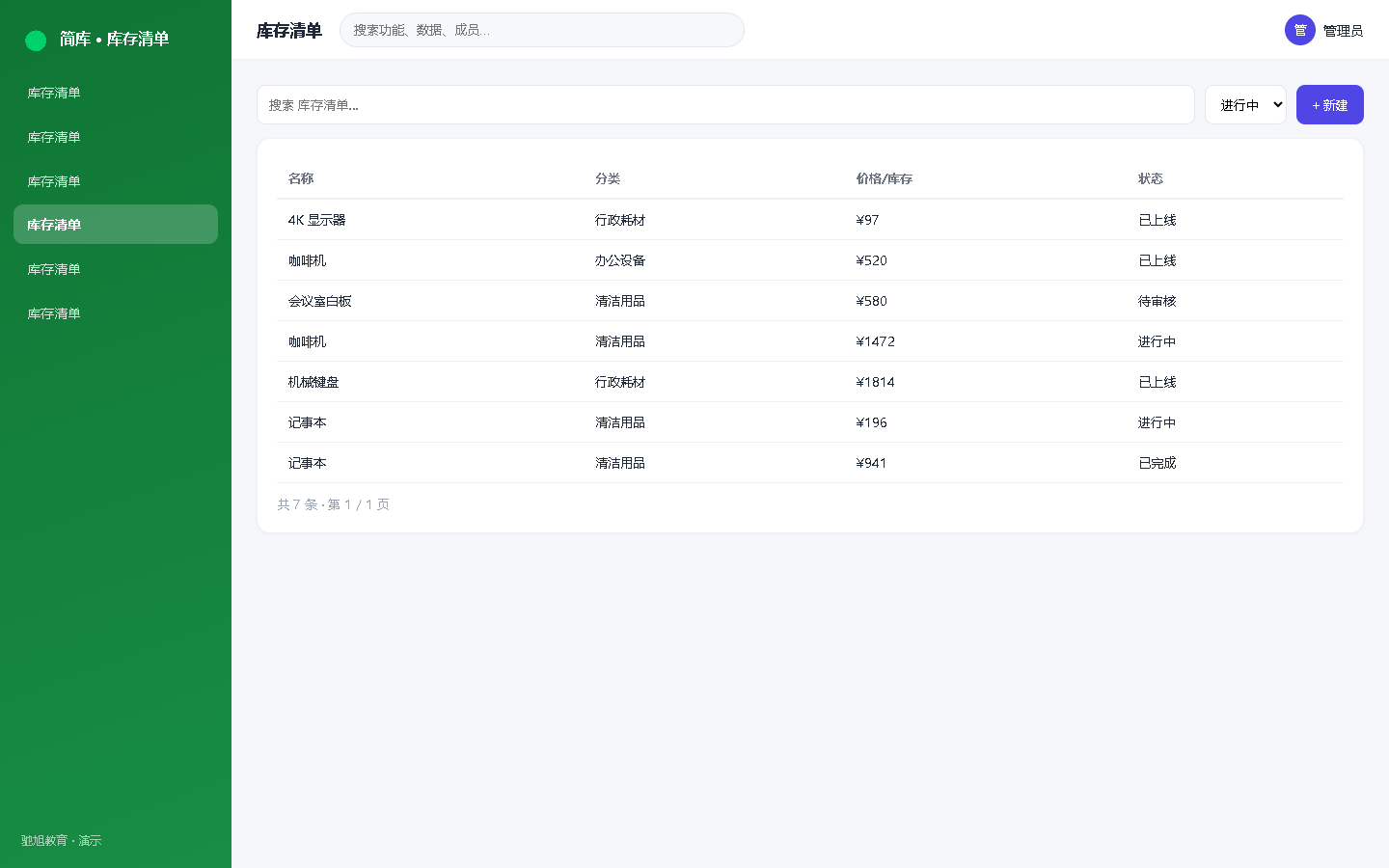The height and width of the screenshot is (868, 1389).
Task: Click 已上线 in the 机械键盘 row
Action: 1157,382
